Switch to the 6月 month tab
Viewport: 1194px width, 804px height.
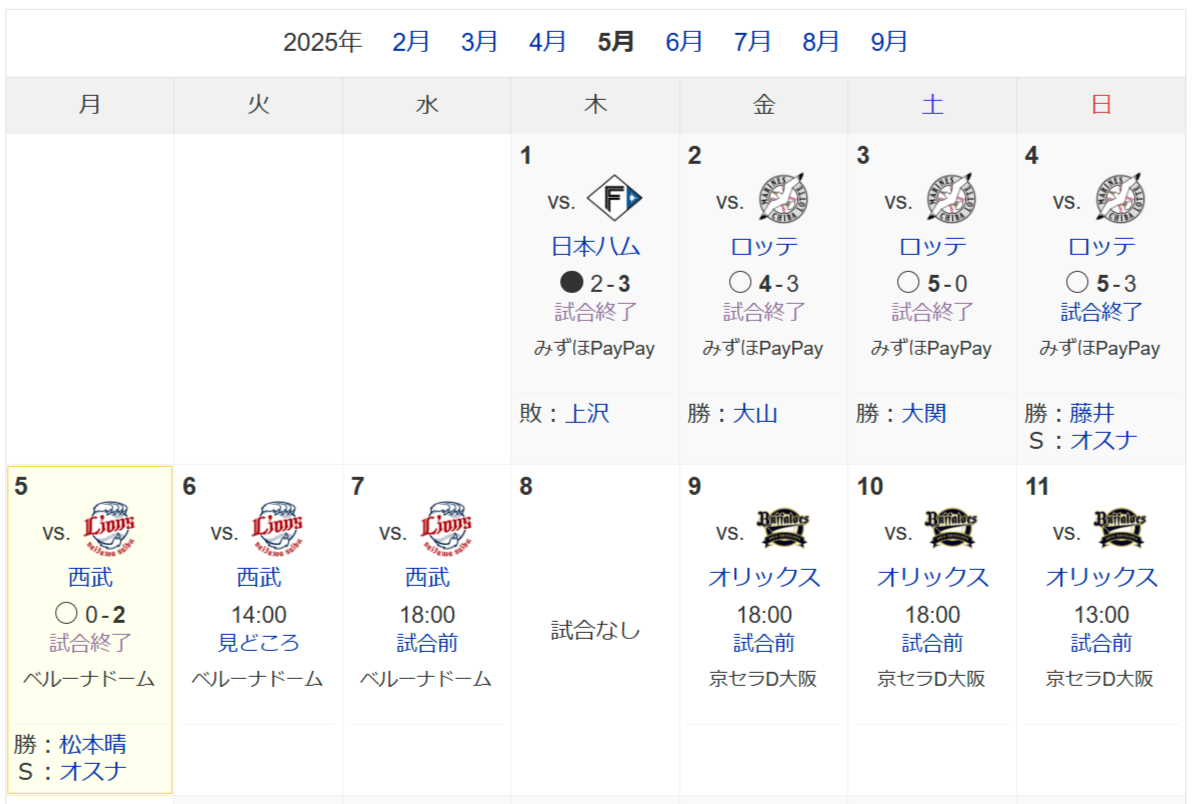(683, 42)
